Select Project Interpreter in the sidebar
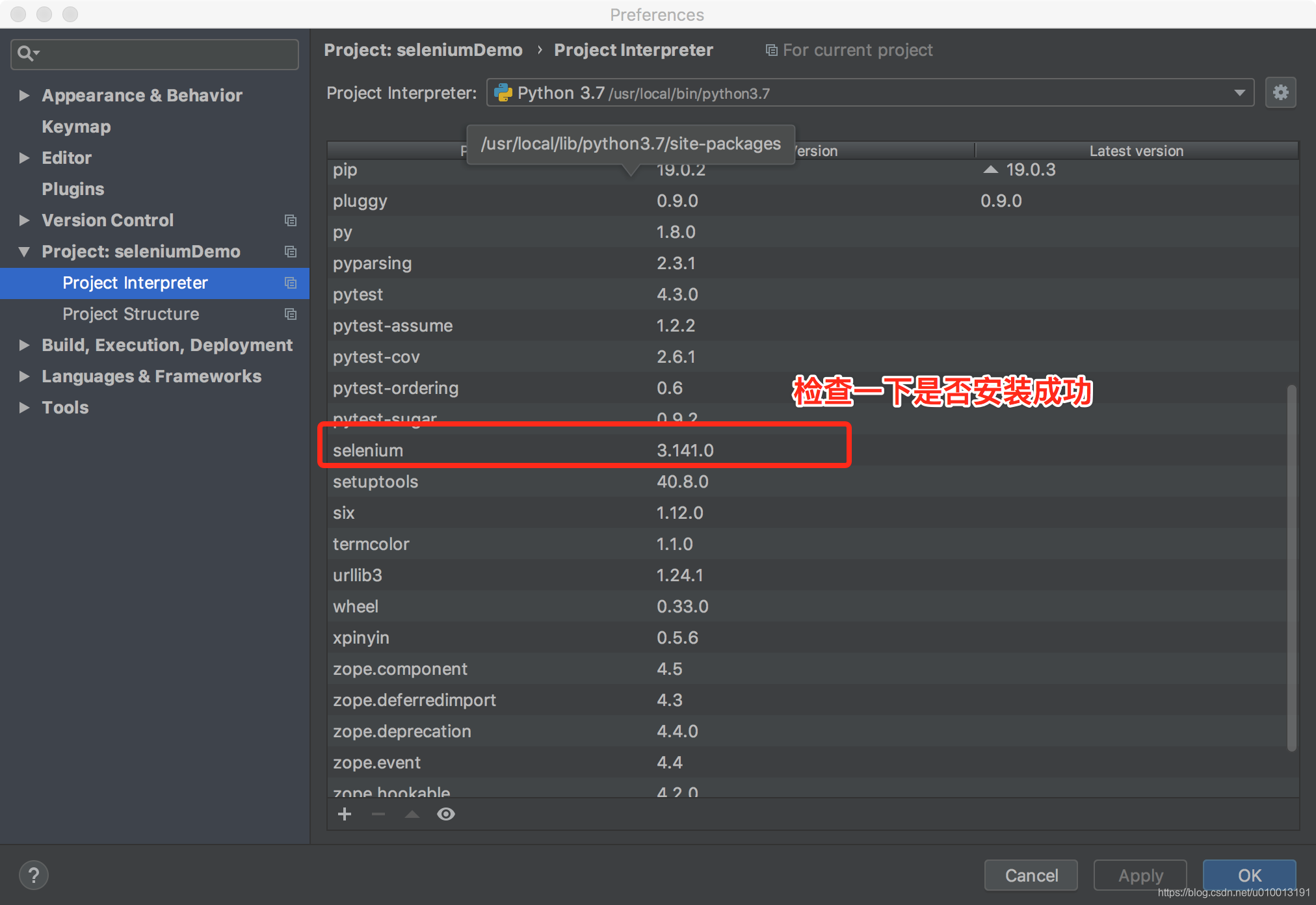1316x905 pixels. click(x=155, y=283)
